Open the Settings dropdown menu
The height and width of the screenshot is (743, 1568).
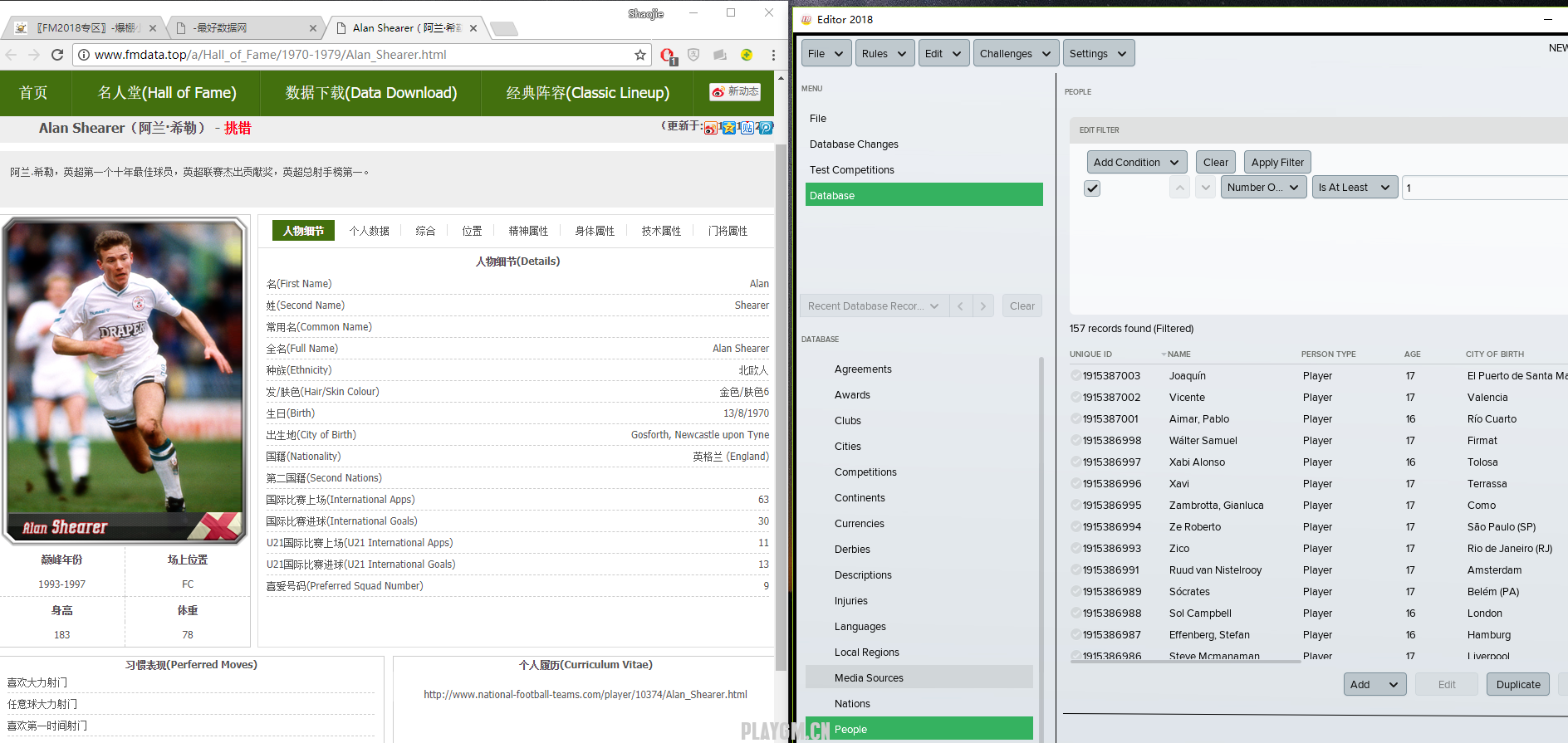point(1098,54)
